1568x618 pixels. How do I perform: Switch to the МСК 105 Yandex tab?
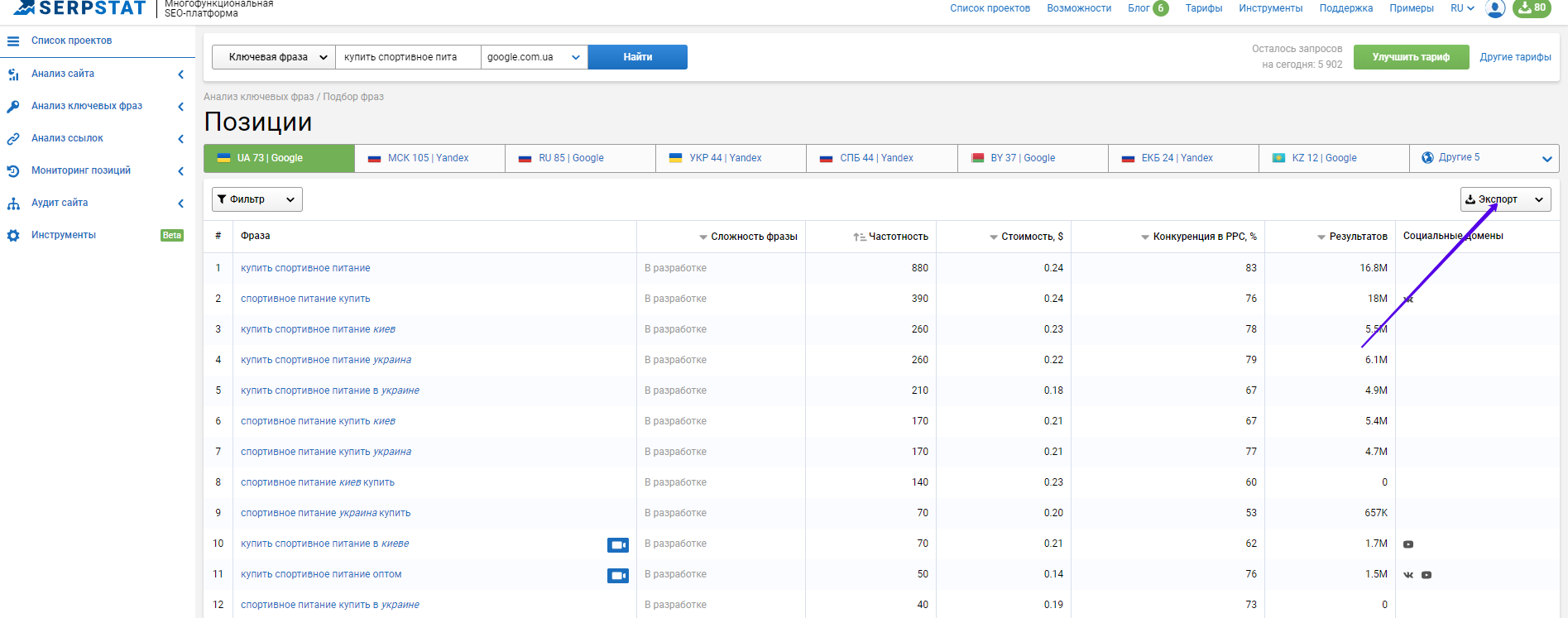coord(429,158)
